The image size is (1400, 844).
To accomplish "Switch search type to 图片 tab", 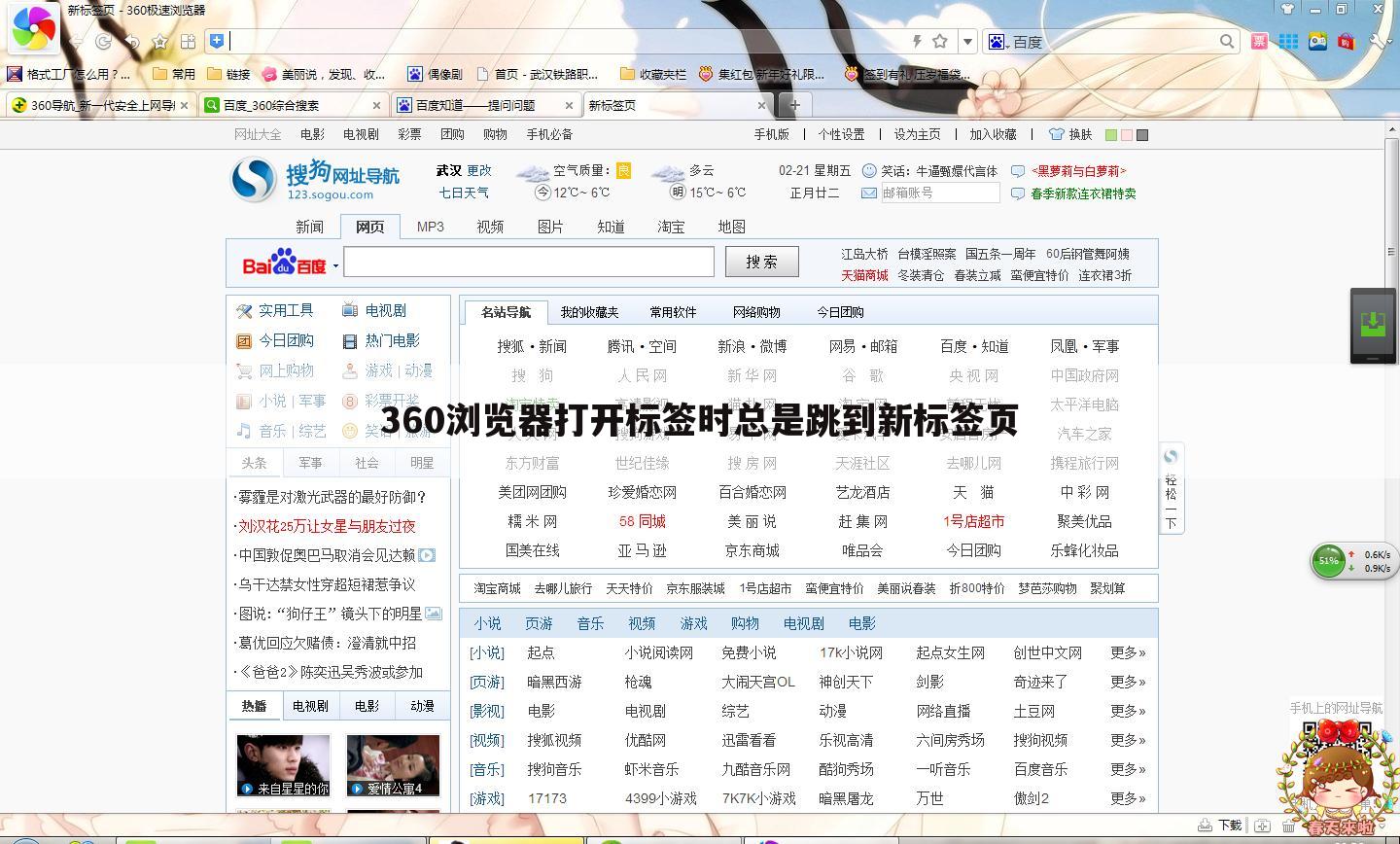I will point(550,226).
